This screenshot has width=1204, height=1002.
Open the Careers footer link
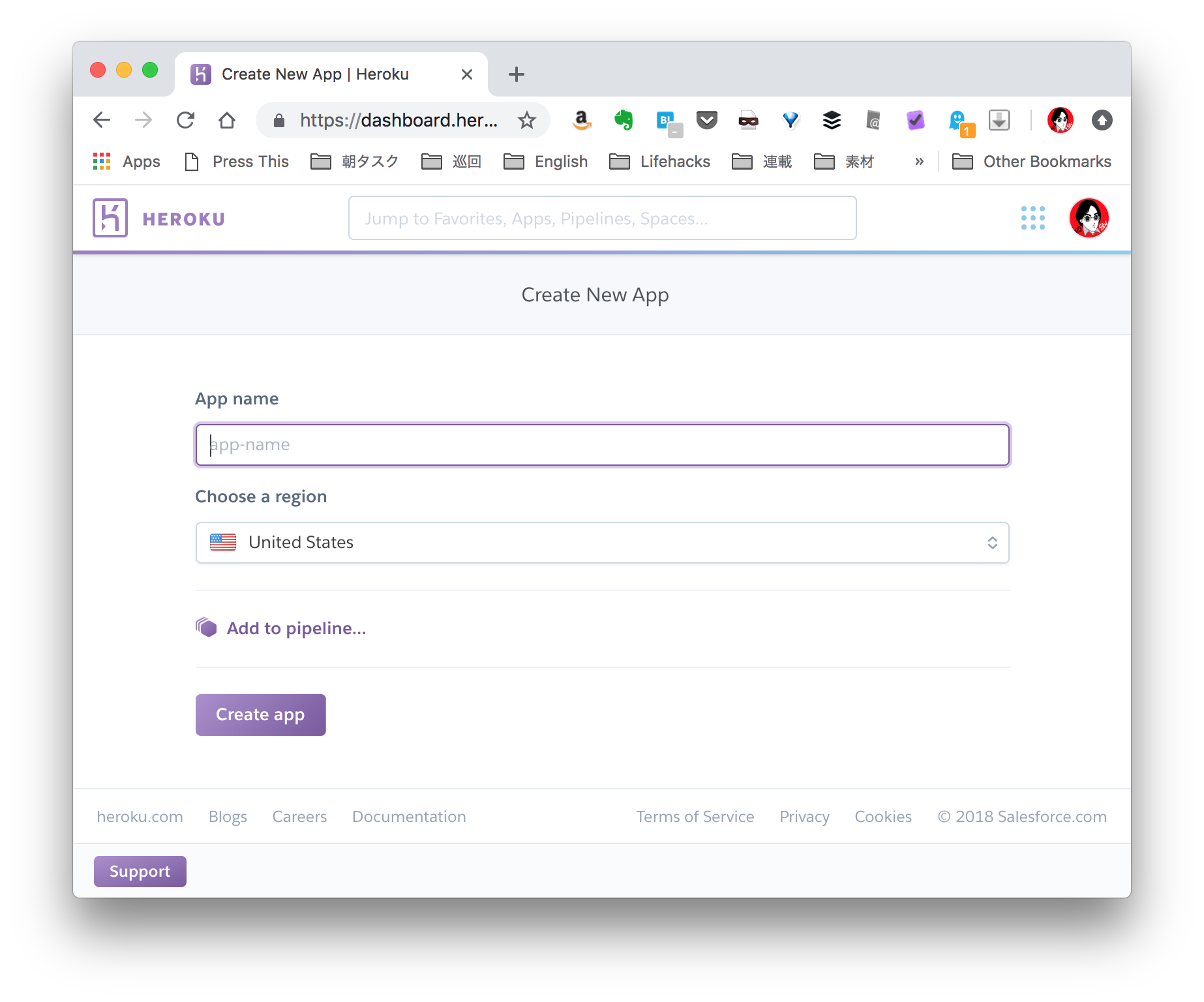coord(299,817)
